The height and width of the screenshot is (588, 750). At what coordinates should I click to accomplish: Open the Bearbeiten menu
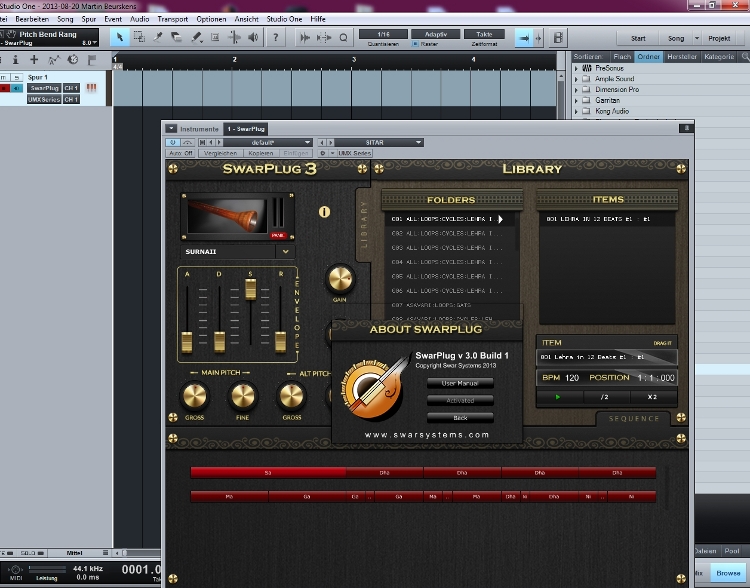tap(32, 19)
